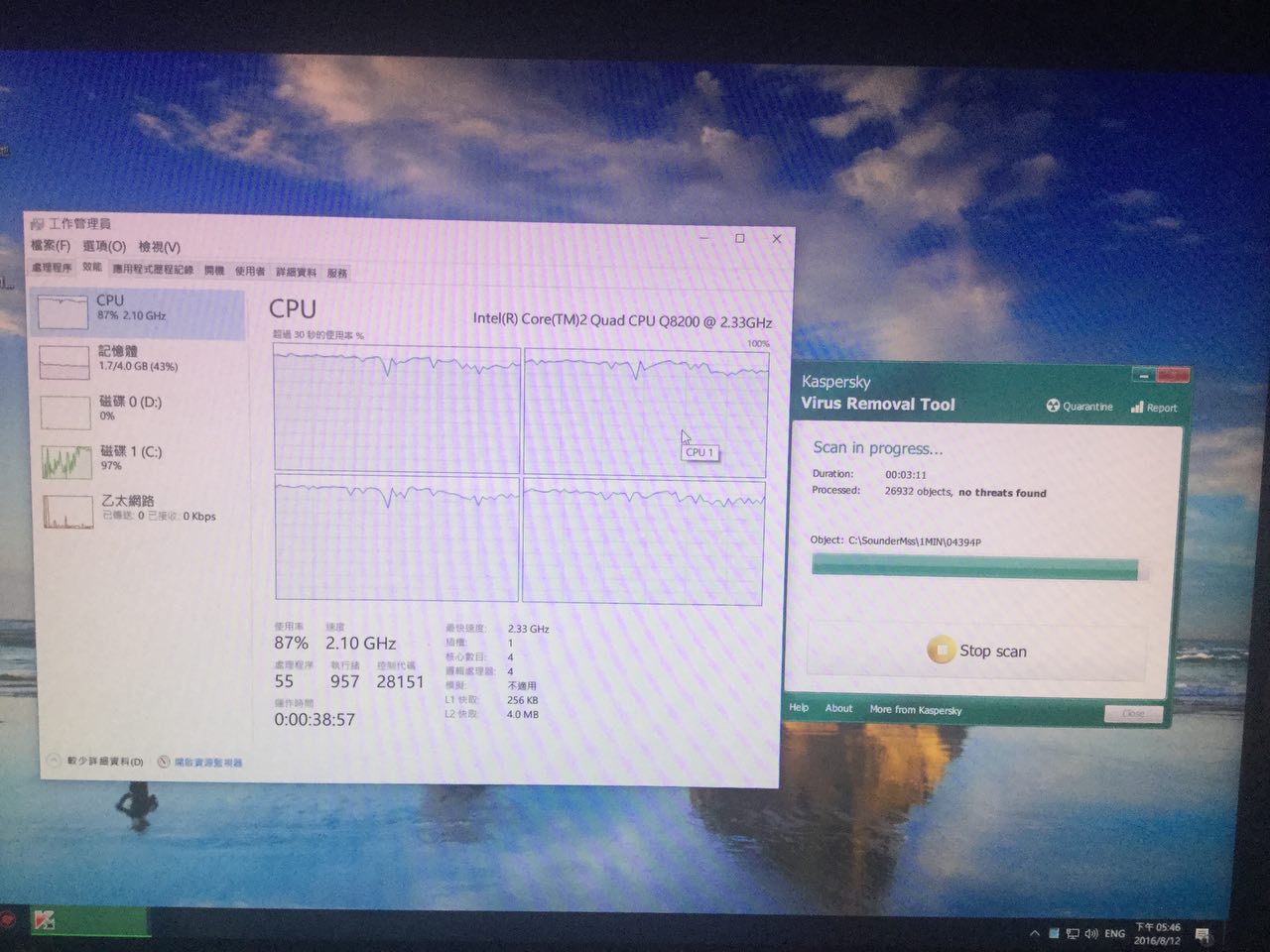
Task: Open the Kaspersky Help link
Action: pos(799,708)
